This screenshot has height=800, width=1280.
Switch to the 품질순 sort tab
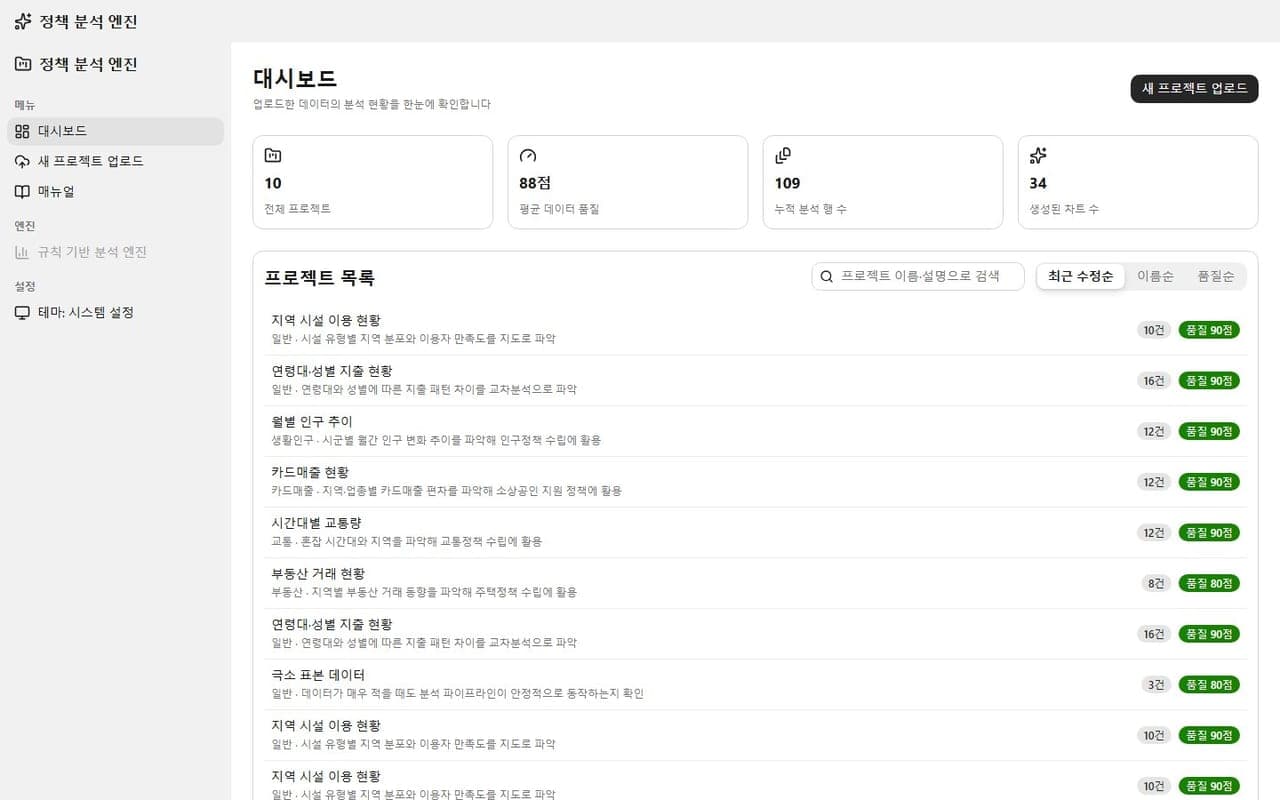1215,276
